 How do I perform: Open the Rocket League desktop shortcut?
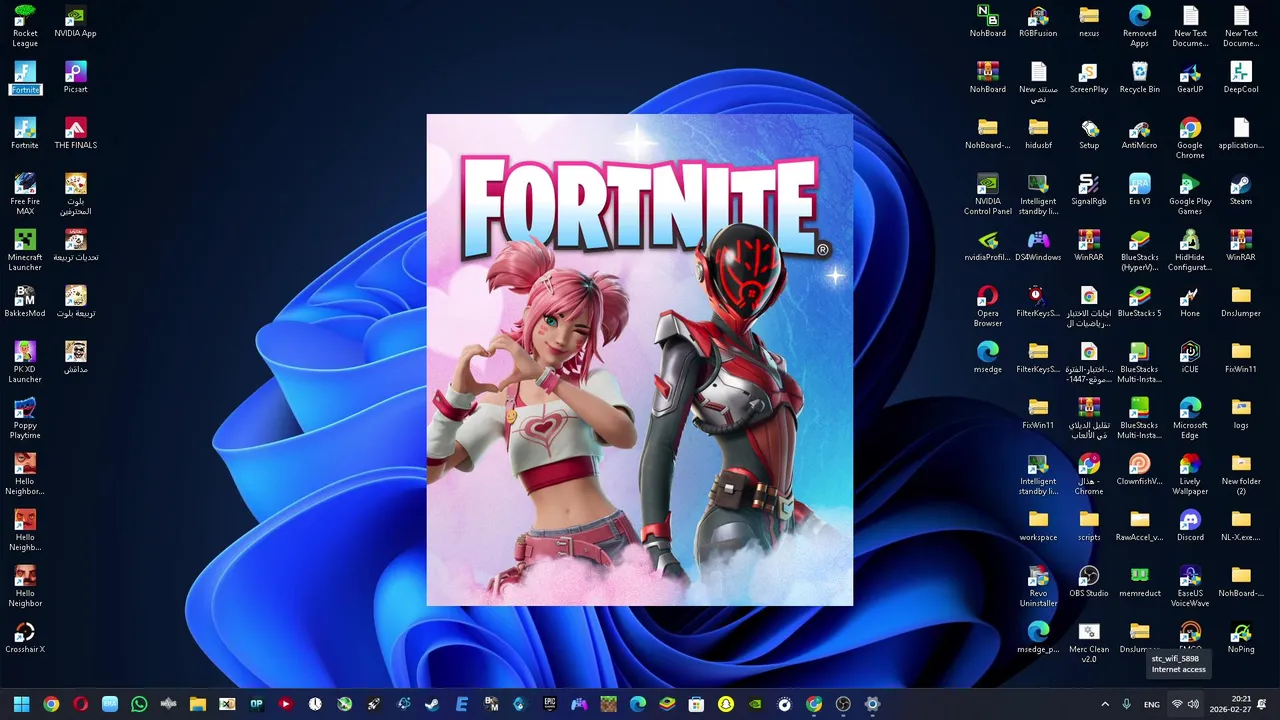click(25, 25)
